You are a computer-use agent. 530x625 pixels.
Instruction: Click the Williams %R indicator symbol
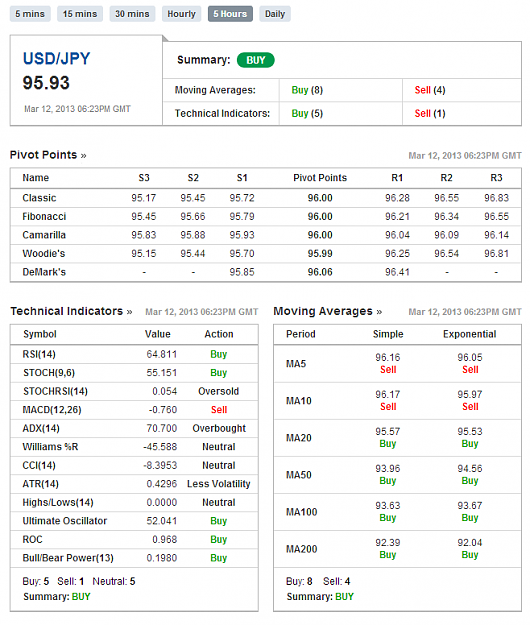(x=50, y=447)
